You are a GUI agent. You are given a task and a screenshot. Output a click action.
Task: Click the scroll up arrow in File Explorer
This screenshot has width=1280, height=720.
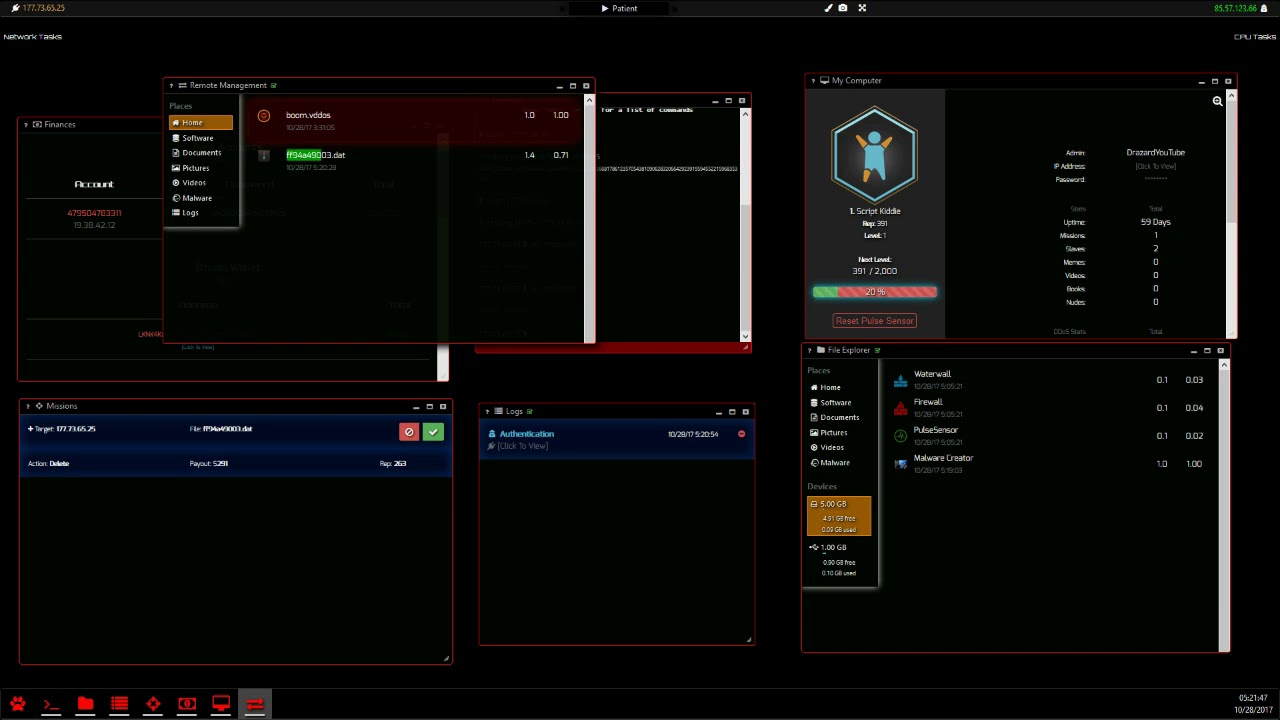(x=1224, y=364)
